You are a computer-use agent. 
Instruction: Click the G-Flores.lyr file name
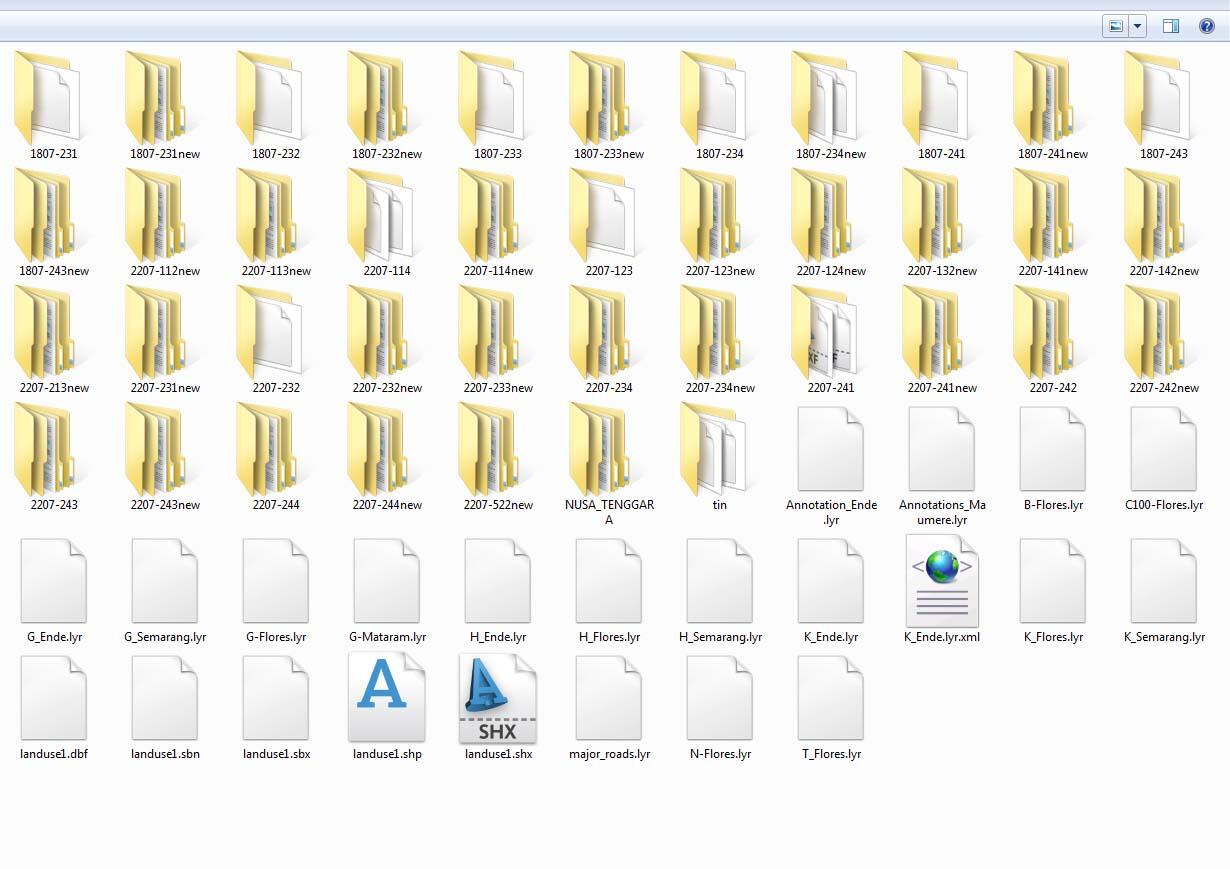276,637
